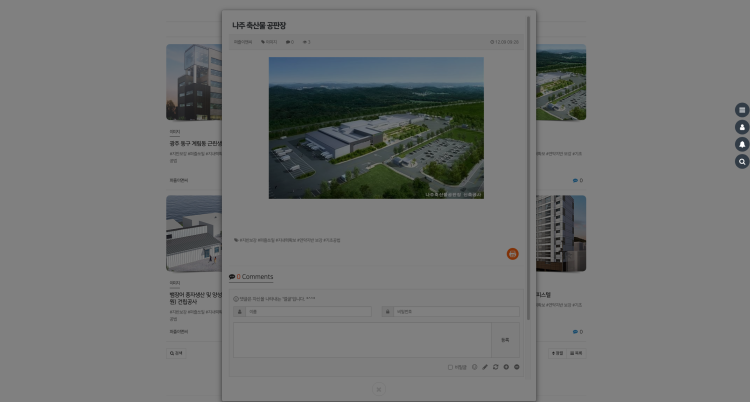Viewport: 750px width, 402px height.
Task: Click the aerial factory rendering image
Action: click(x=375, y=127)
